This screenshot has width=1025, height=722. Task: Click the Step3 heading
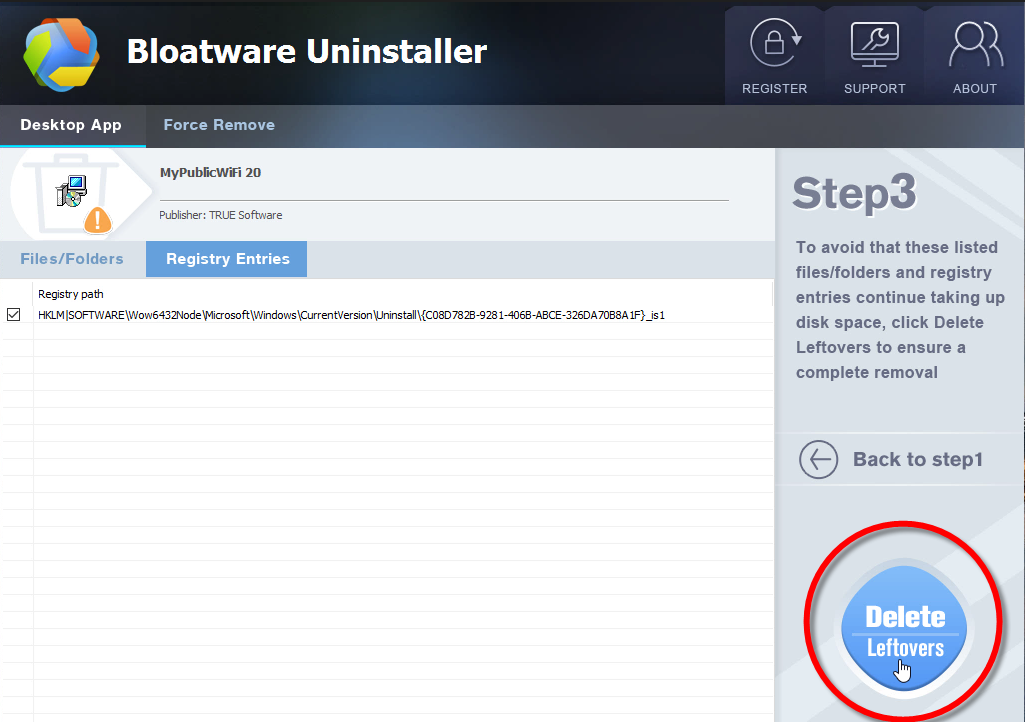click(854, 193)
